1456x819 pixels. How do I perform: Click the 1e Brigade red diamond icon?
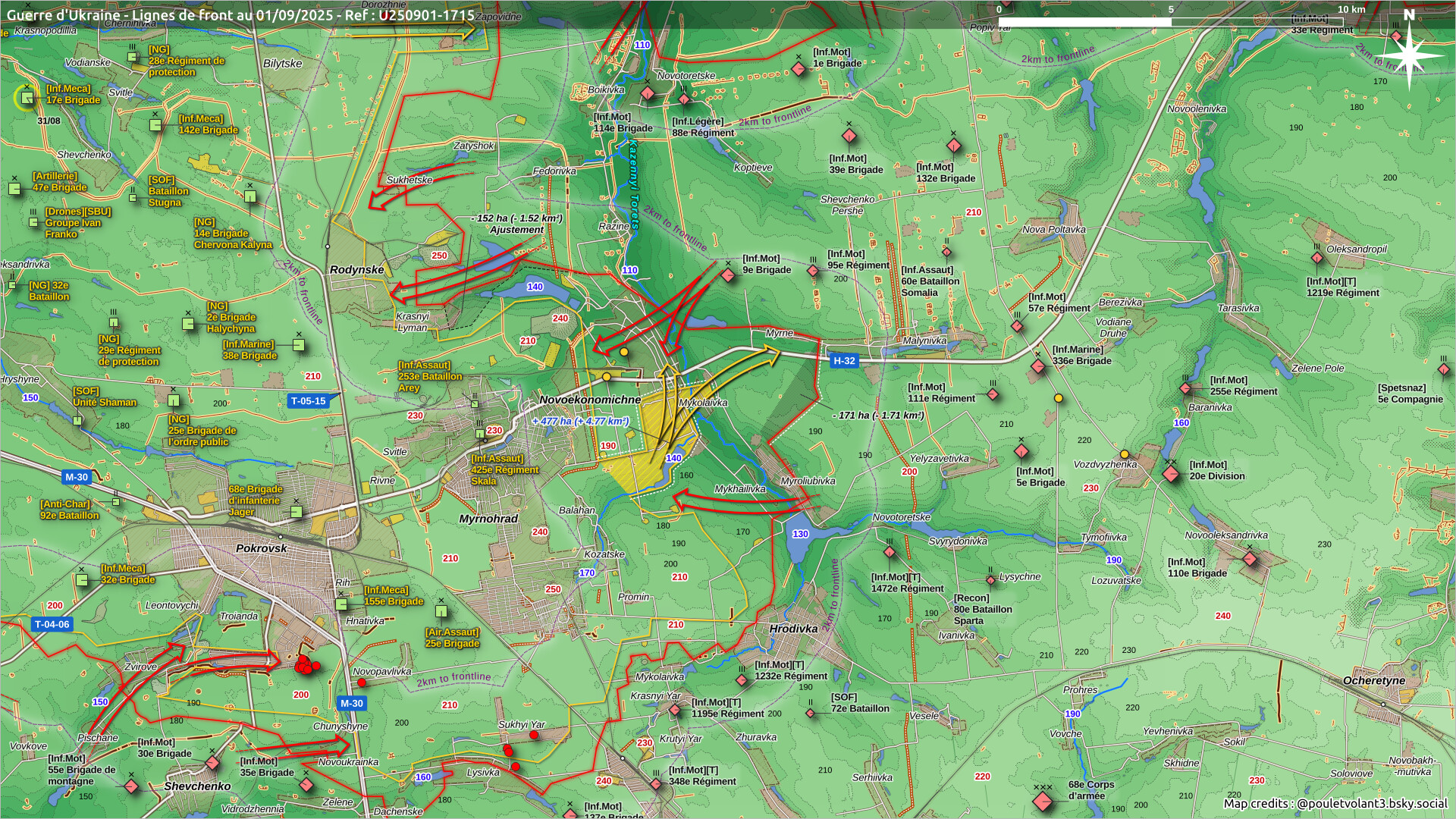click(799, 70)
